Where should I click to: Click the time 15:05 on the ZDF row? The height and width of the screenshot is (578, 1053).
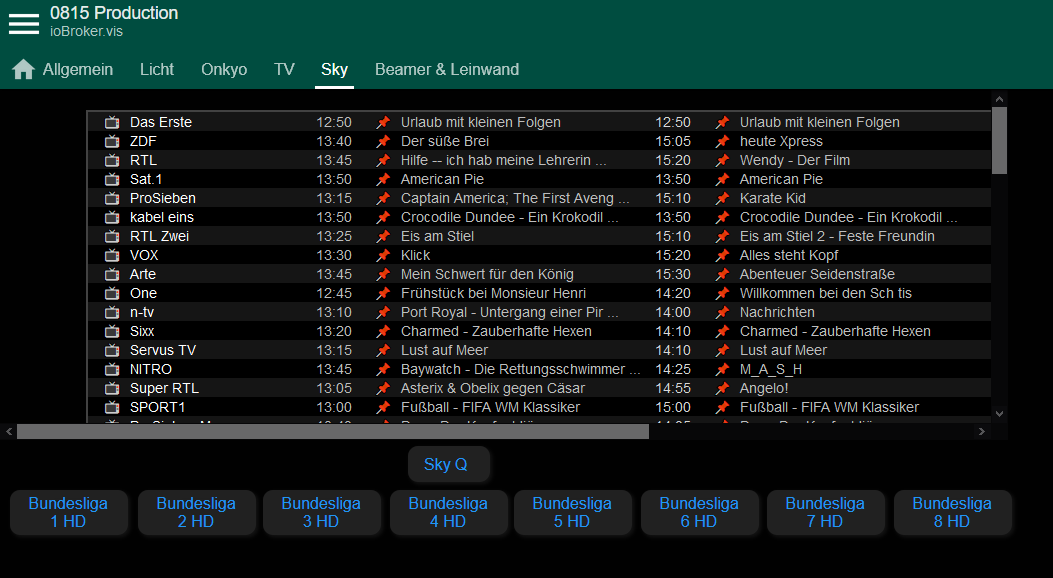click(x=673, y=141)
